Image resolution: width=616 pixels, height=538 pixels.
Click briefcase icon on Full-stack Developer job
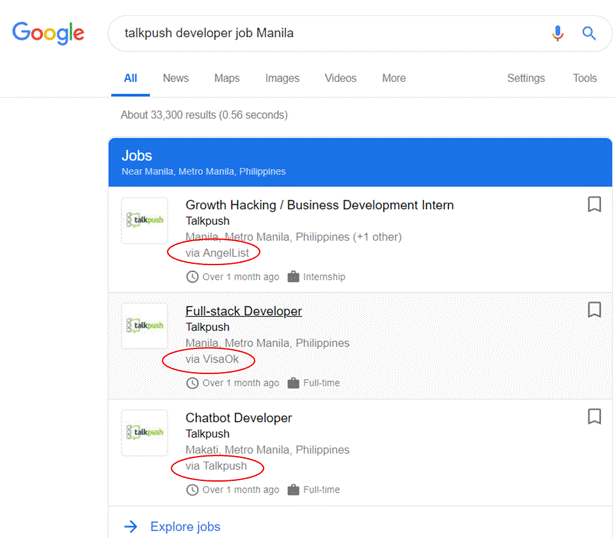293,383
